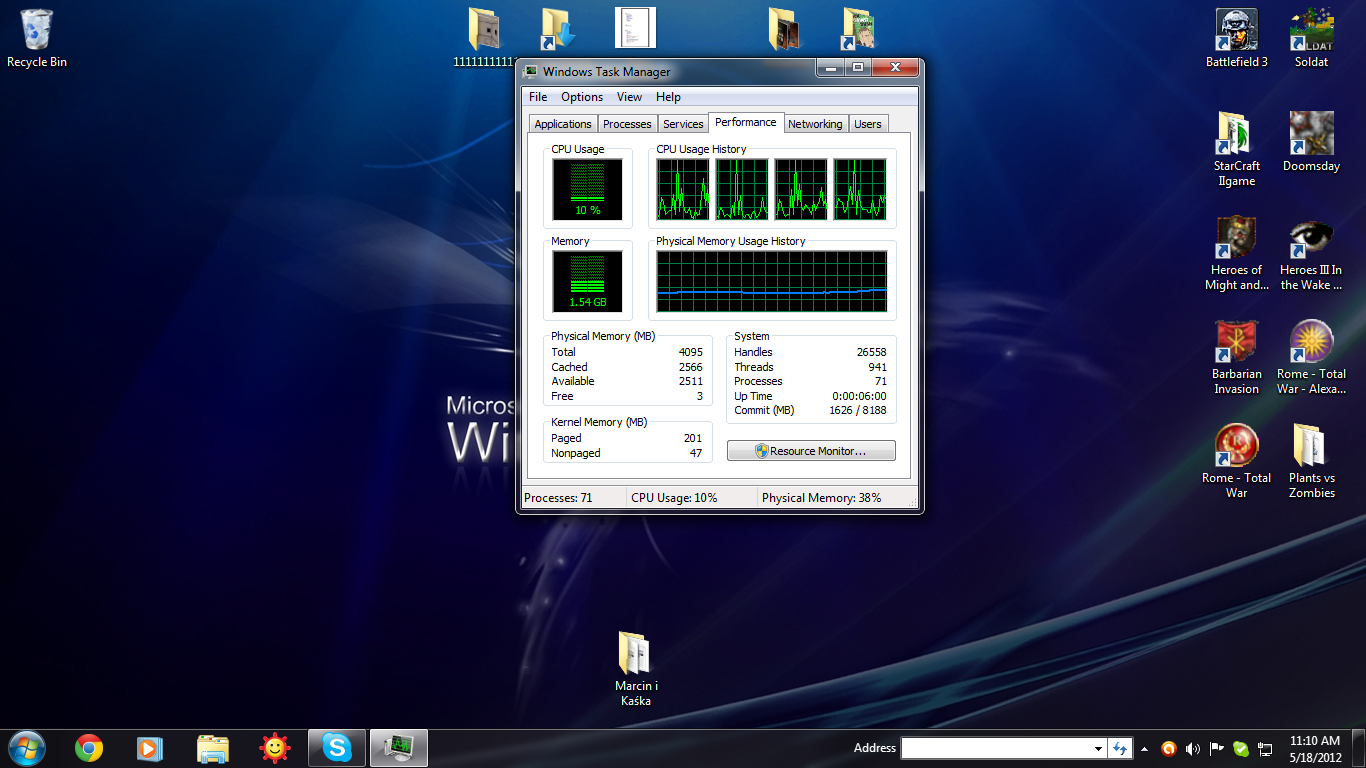Click the Task Manager taskbar button
The width and height of the screenshot is (1366, 768).
(x=399, y=747)
